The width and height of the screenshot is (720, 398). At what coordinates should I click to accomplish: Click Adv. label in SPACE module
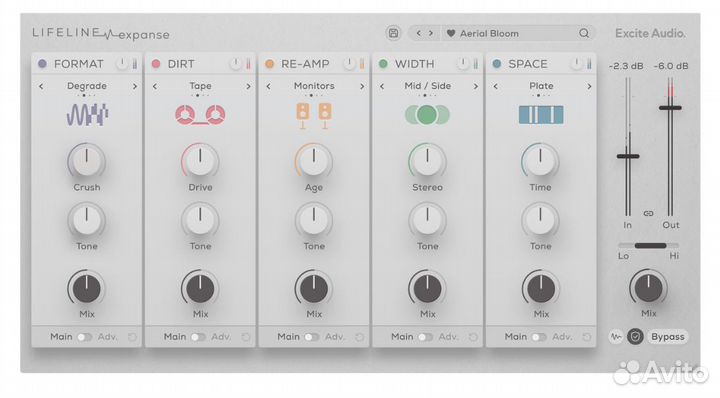tap(562, 337)
